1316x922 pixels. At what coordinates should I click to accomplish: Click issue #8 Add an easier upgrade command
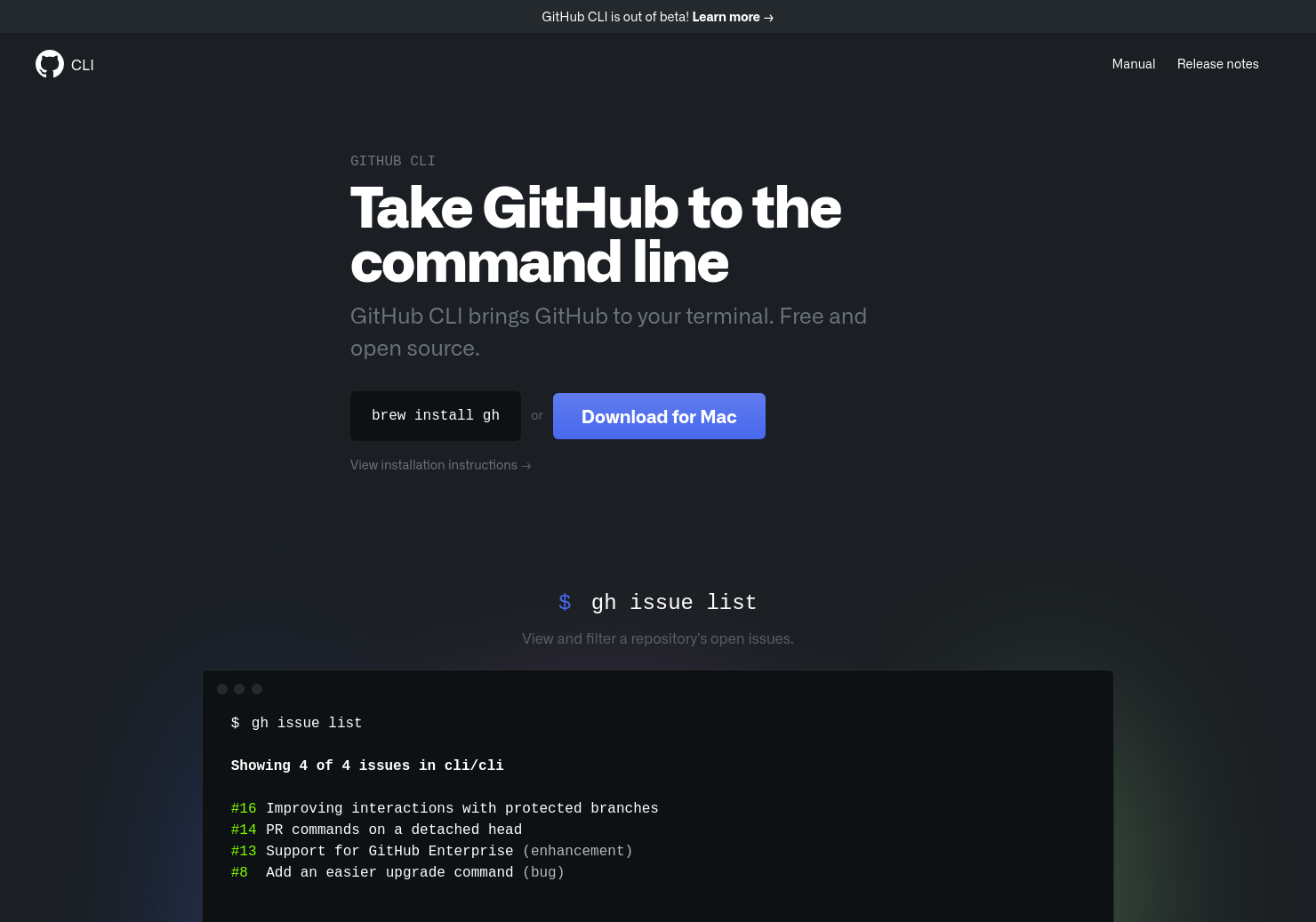point(397,872)
